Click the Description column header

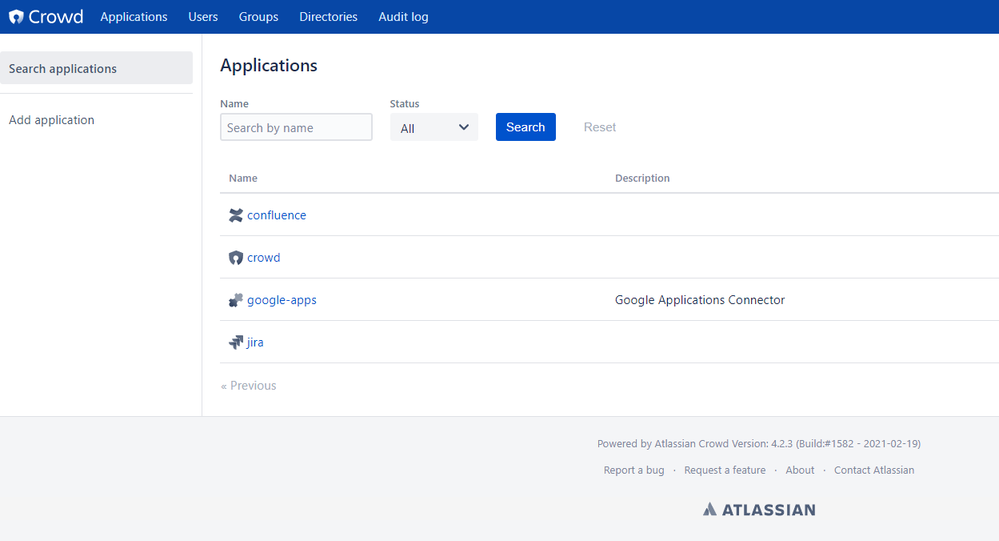(642, 178)
